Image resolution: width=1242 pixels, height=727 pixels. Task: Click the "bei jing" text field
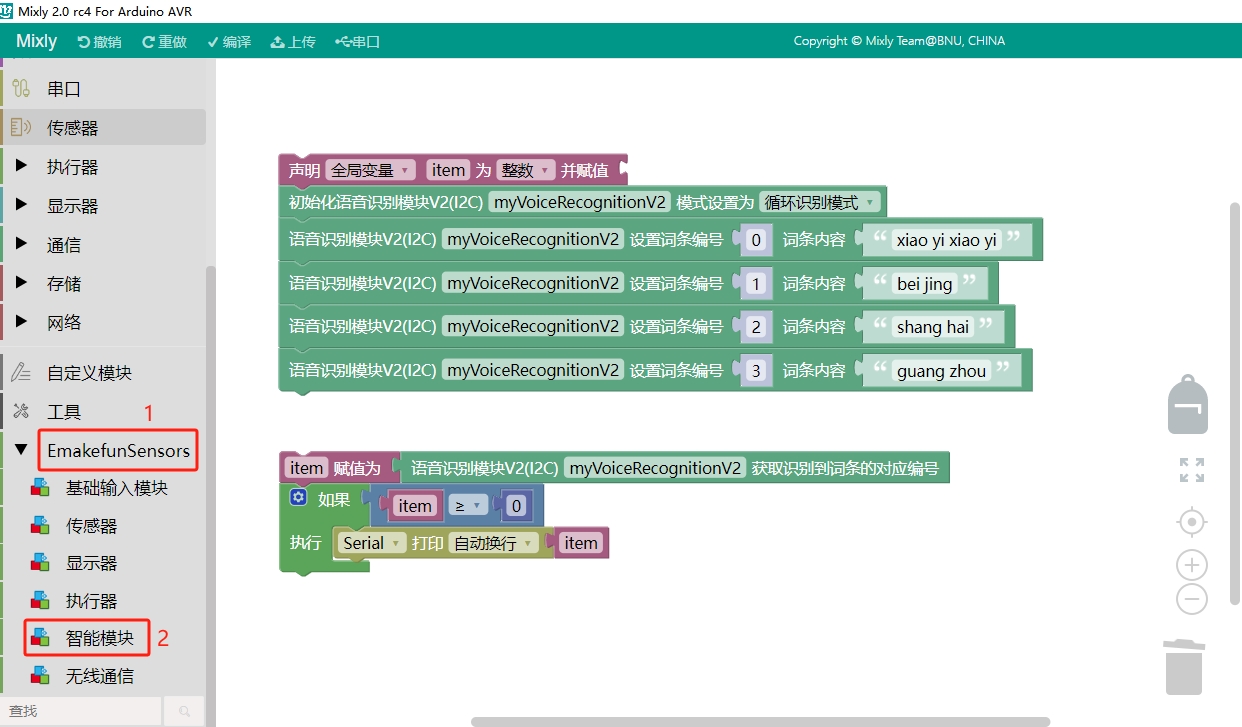pyautogui.click(x=925, y=284)
